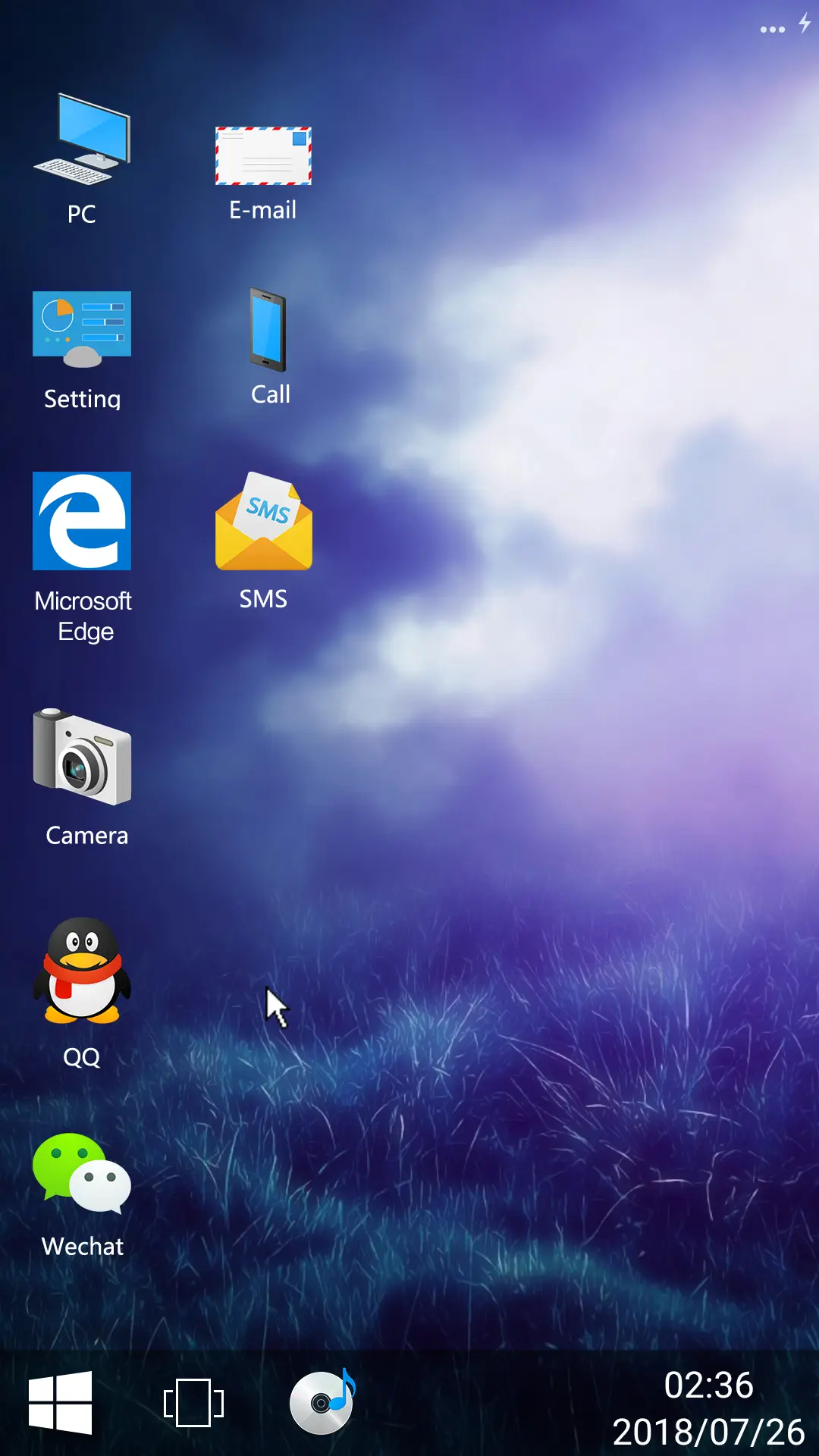Screen dimensions: 819x1456
Task: Tap the charging bolt status icon
Action: click(805, 23)
